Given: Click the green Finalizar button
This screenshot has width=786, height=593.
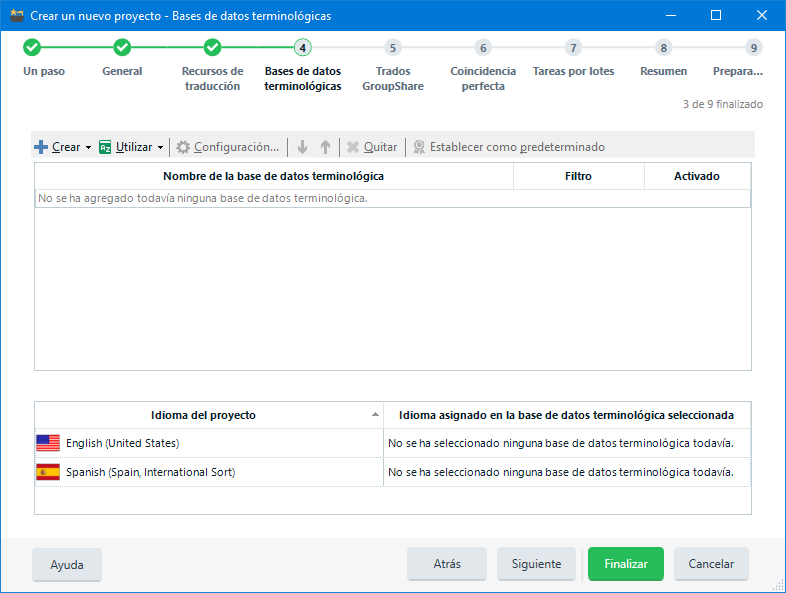Looking at the screenshot, I should [x=626, y=564].
